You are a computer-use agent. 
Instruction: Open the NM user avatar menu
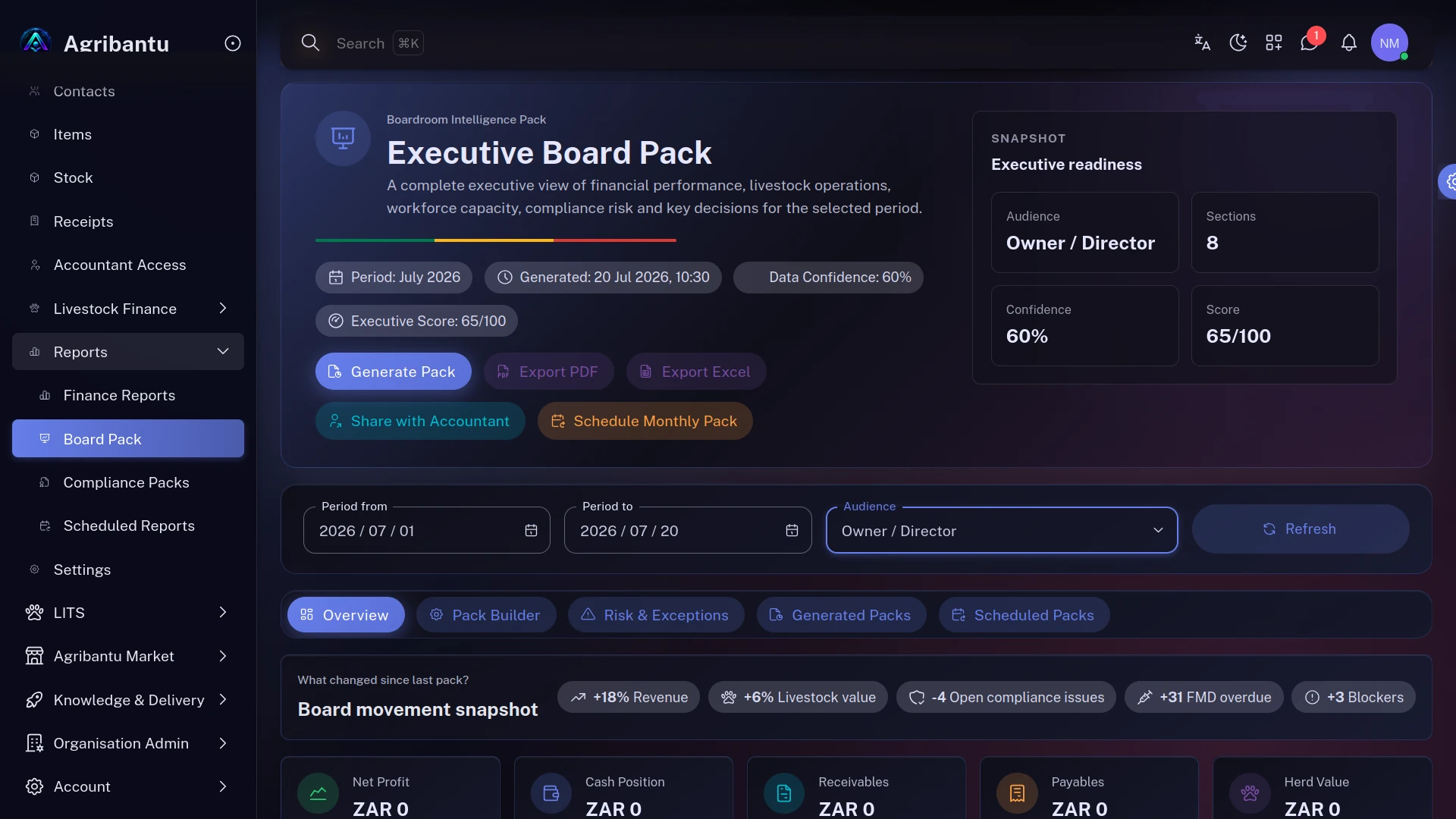pos(1389,43)
